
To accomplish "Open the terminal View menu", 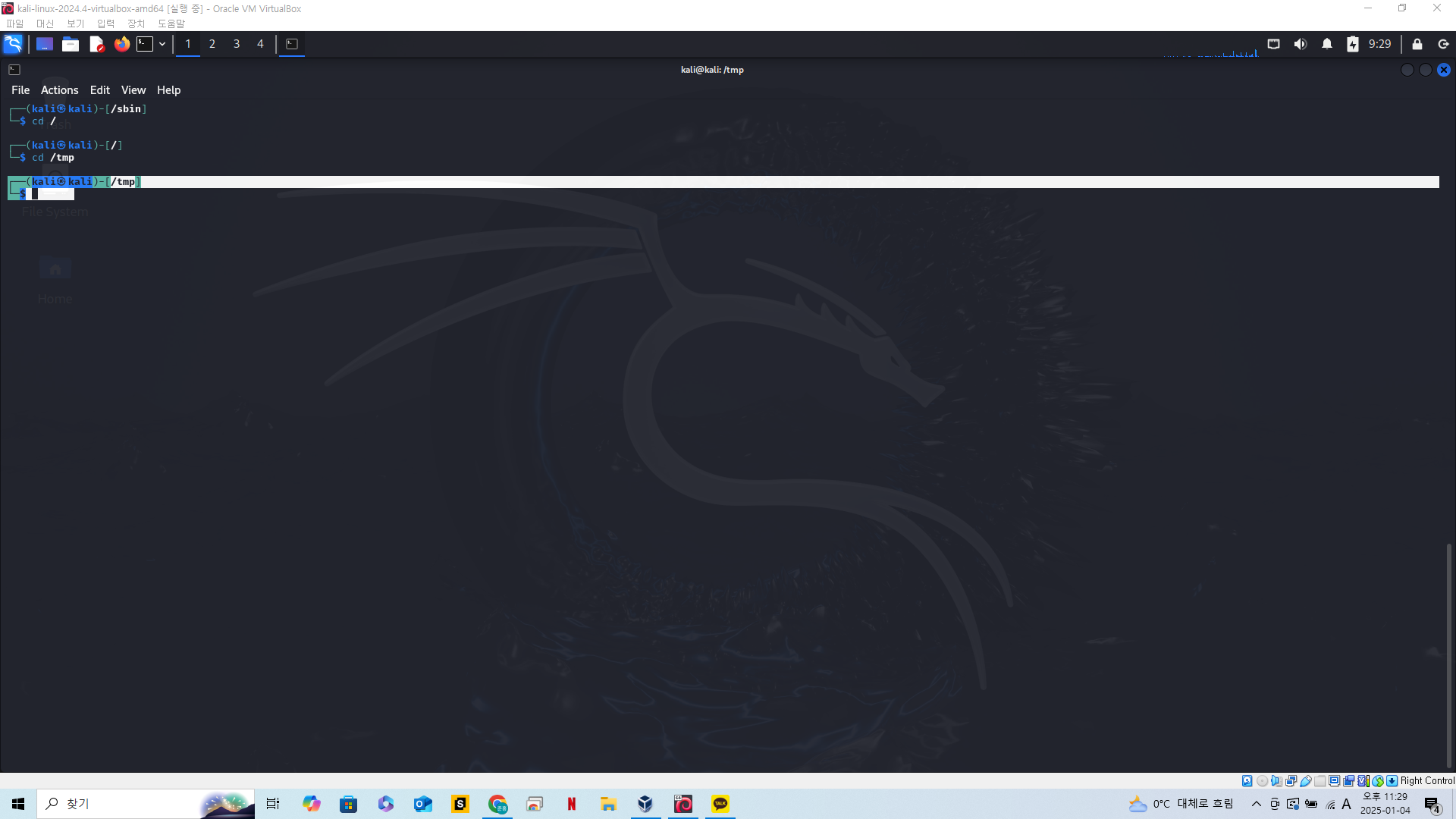I will (133, 90).
